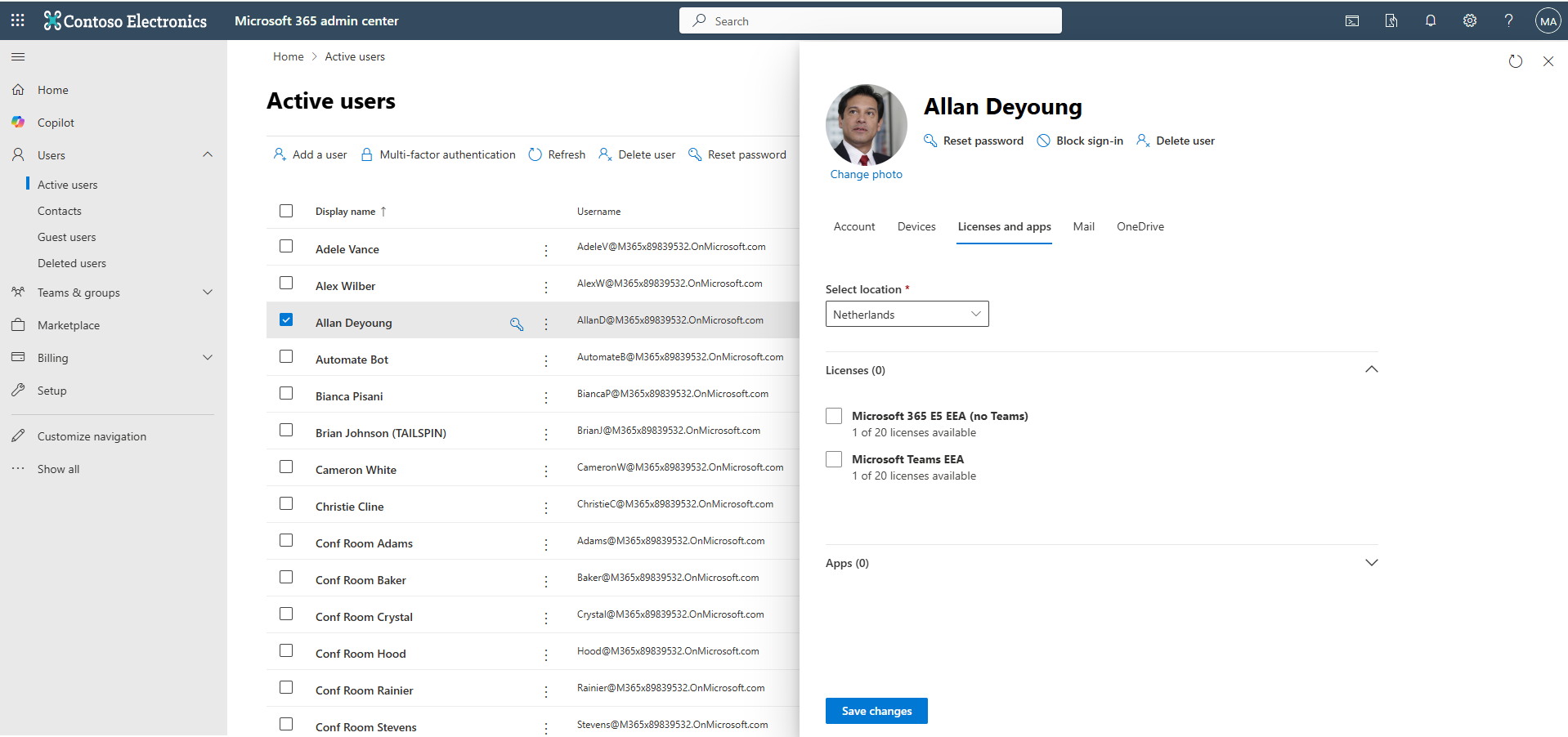Open the settings gear icon
The width and height of the screenshot is (1568, 737).
click(1470, 20)
